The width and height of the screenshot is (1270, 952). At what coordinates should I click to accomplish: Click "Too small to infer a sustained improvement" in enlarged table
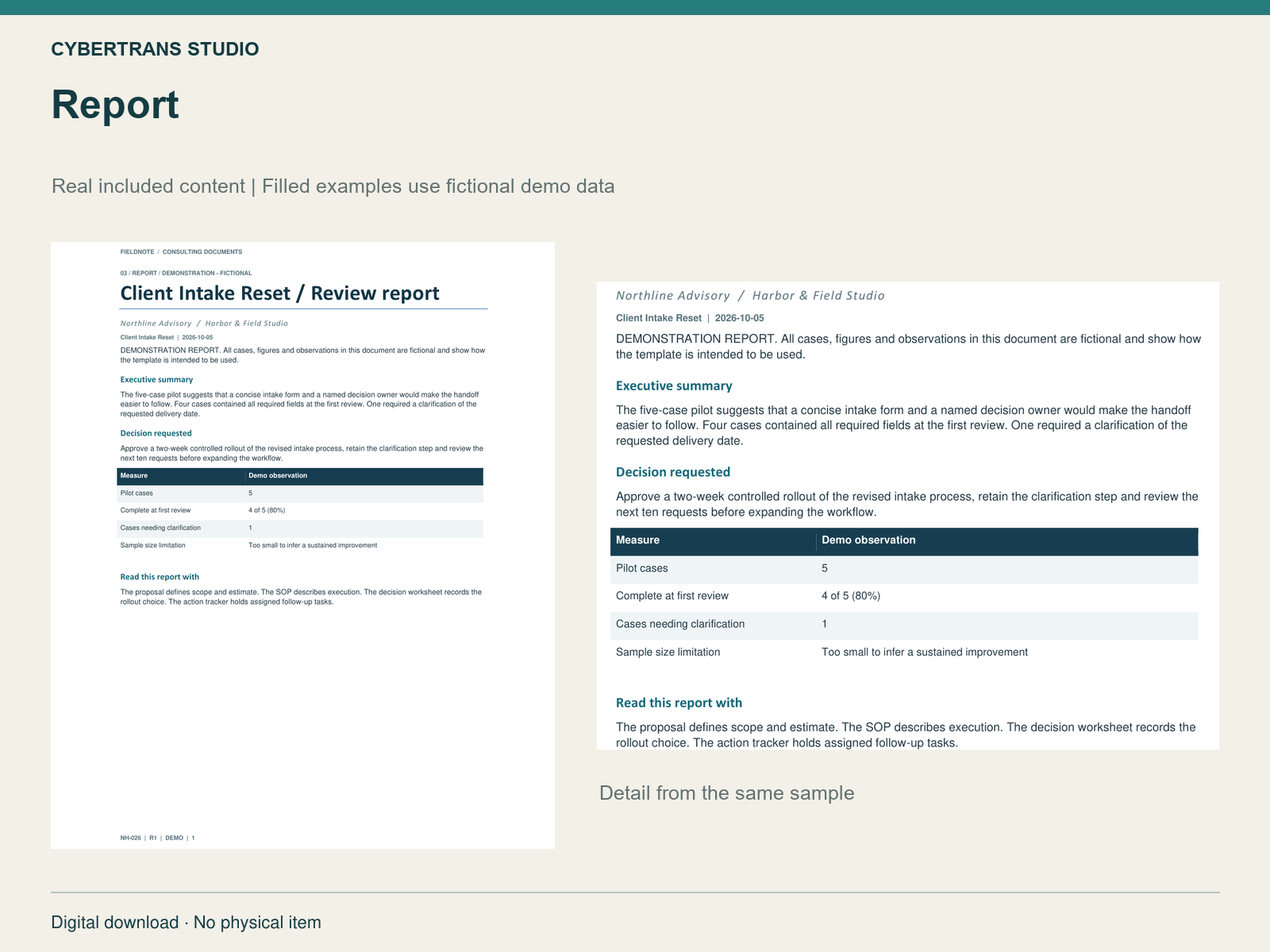925,652
